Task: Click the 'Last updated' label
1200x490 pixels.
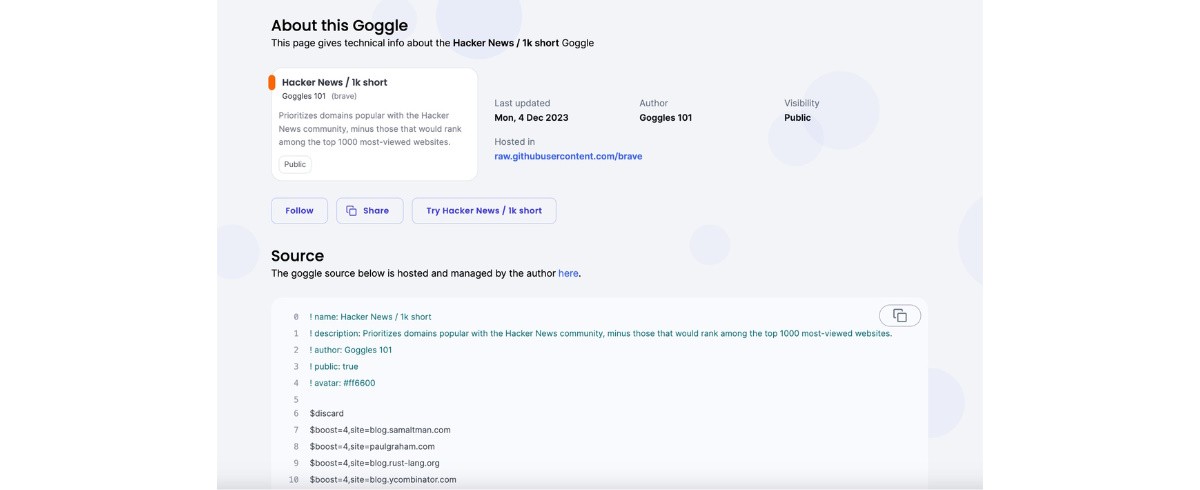Action: point(522,103)
